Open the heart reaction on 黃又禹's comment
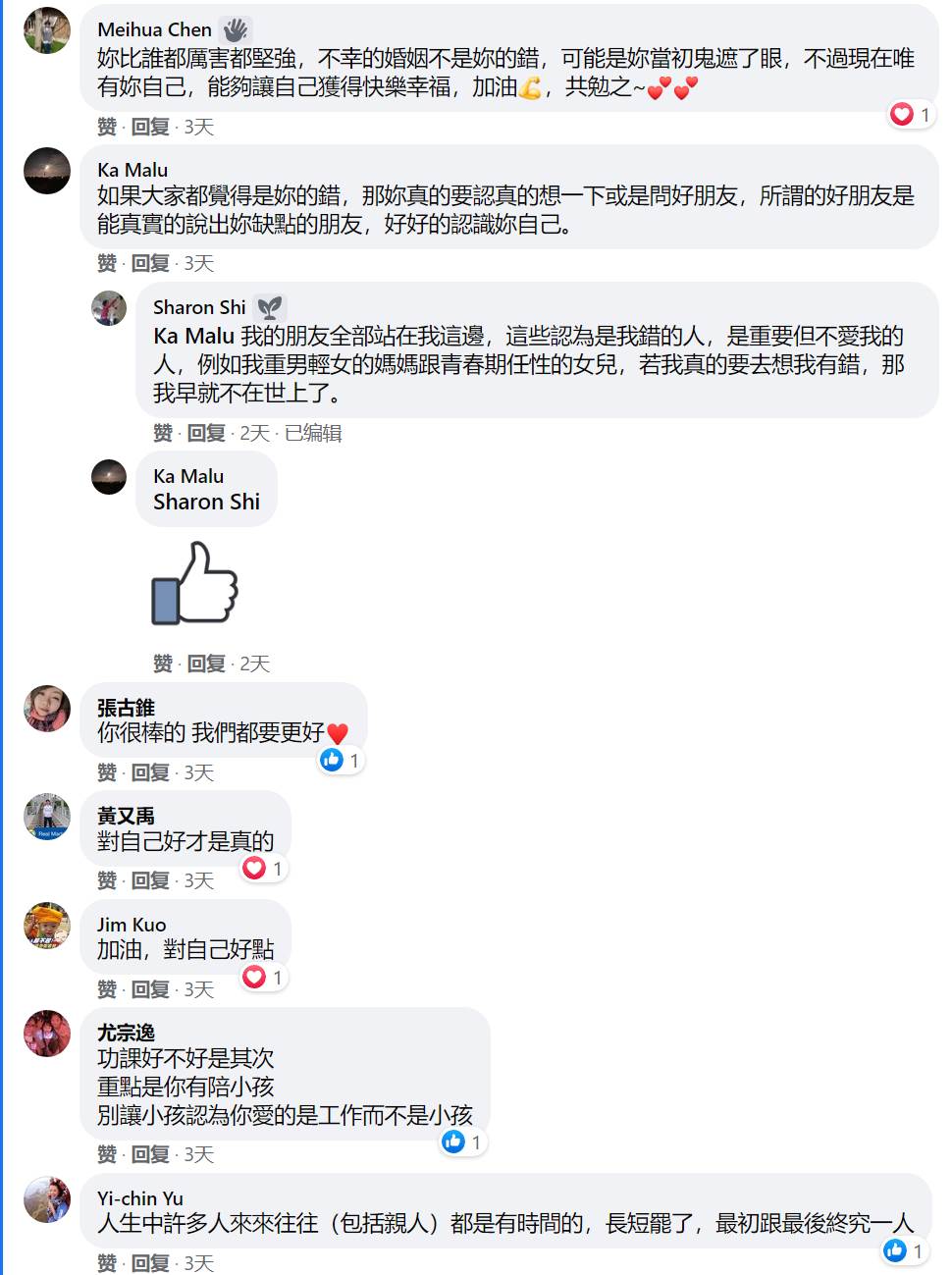952x1275 pixels. click(x=264, y=868)
